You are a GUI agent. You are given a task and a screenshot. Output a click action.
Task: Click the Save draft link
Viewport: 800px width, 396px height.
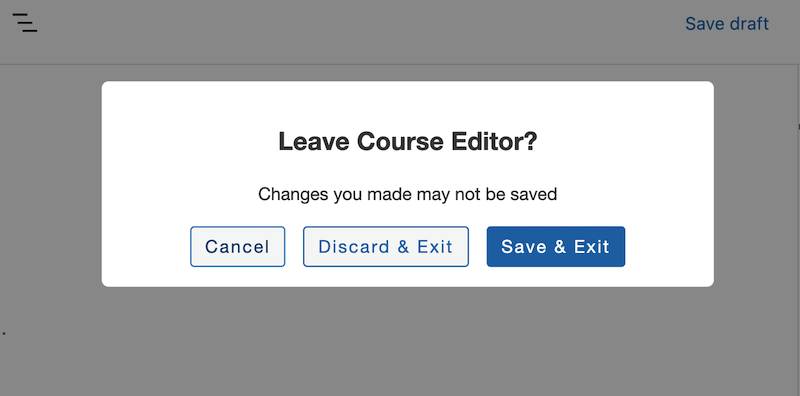(727, 24)
